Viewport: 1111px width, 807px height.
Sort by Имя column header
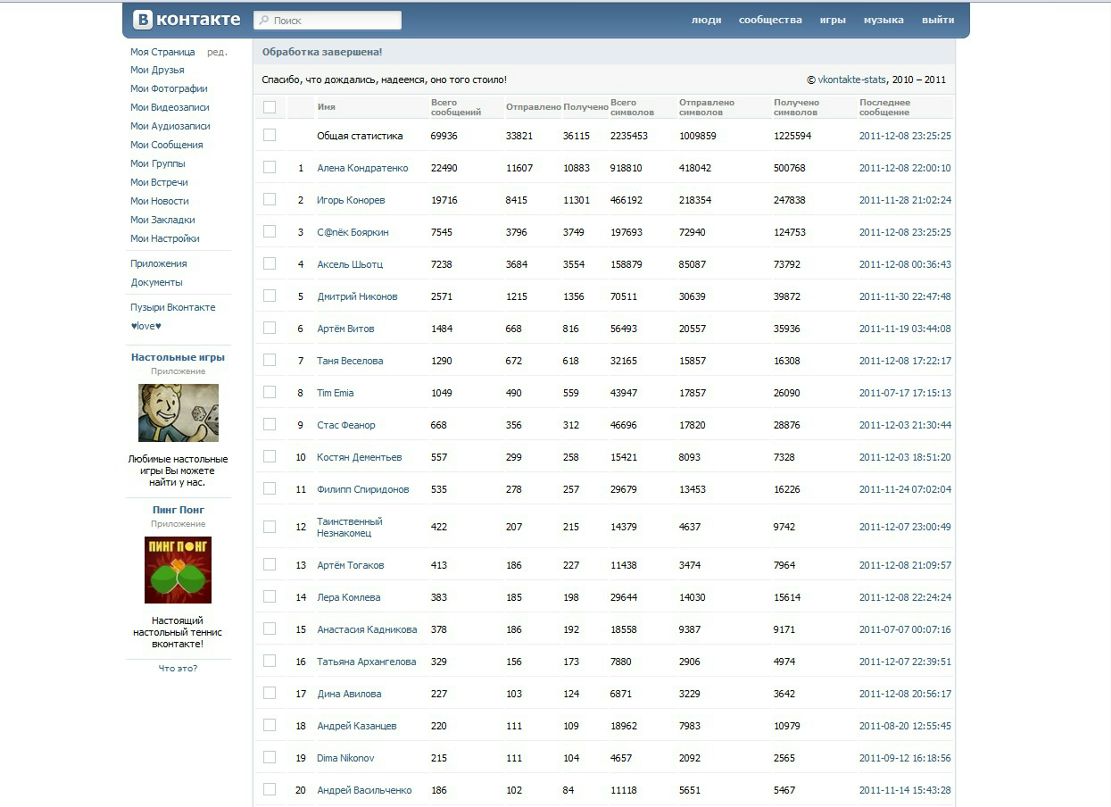coord(326,107)
